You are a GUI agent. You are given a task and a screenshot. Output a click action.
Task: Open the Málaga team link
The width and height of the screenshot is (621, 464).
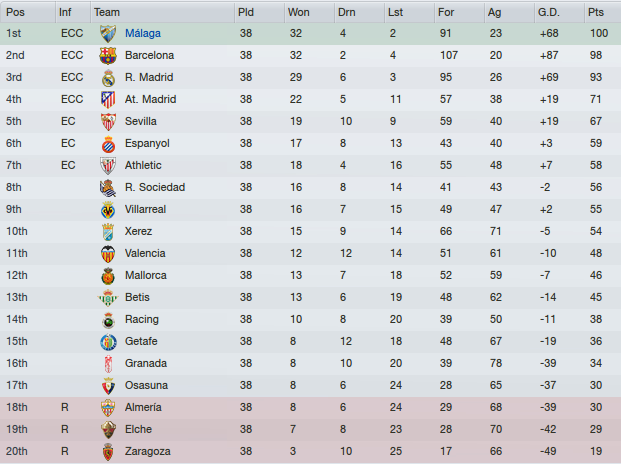click(x=143, y=33)
